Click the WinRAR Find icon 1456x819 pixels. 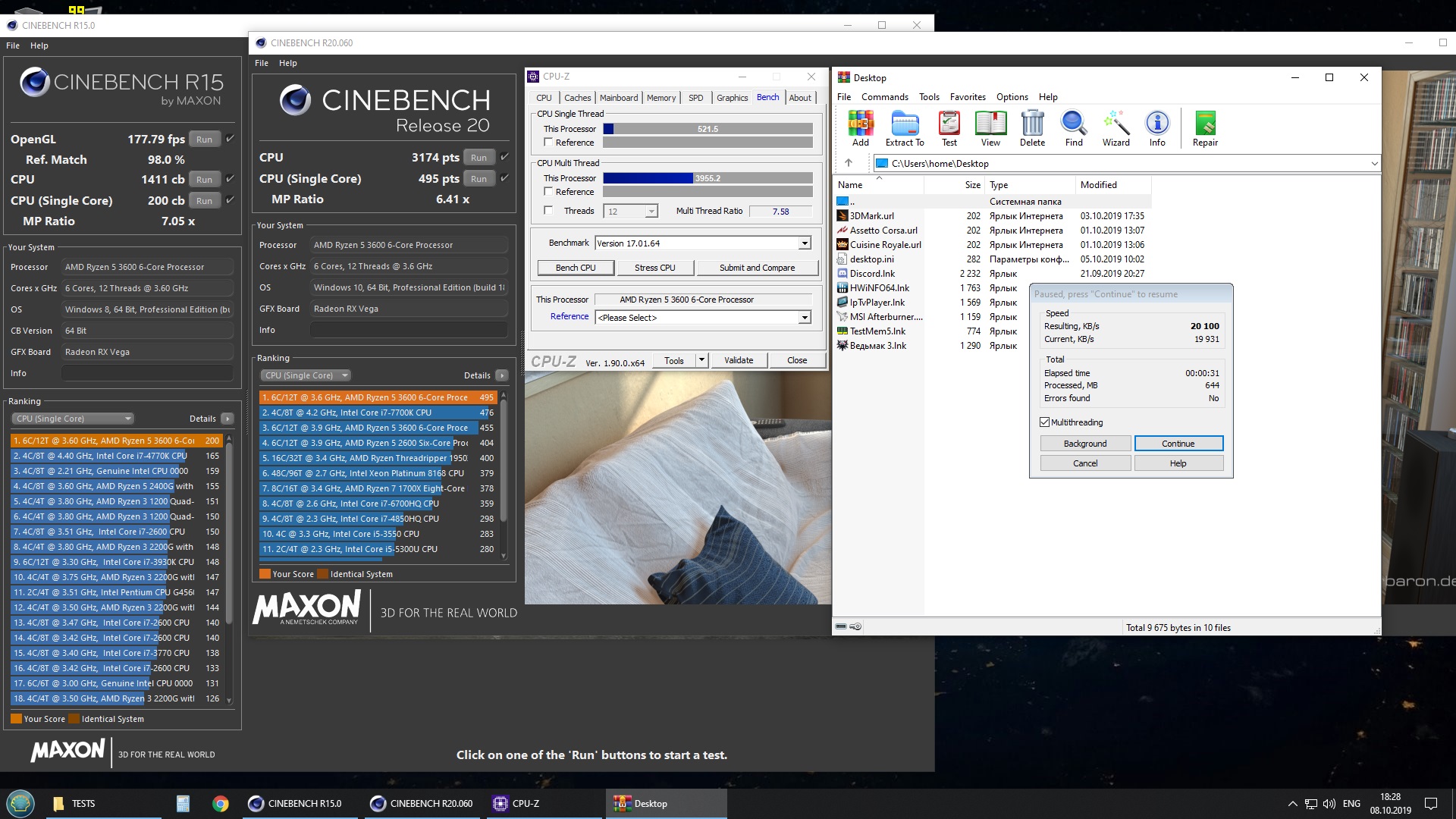coord(1073,127)
